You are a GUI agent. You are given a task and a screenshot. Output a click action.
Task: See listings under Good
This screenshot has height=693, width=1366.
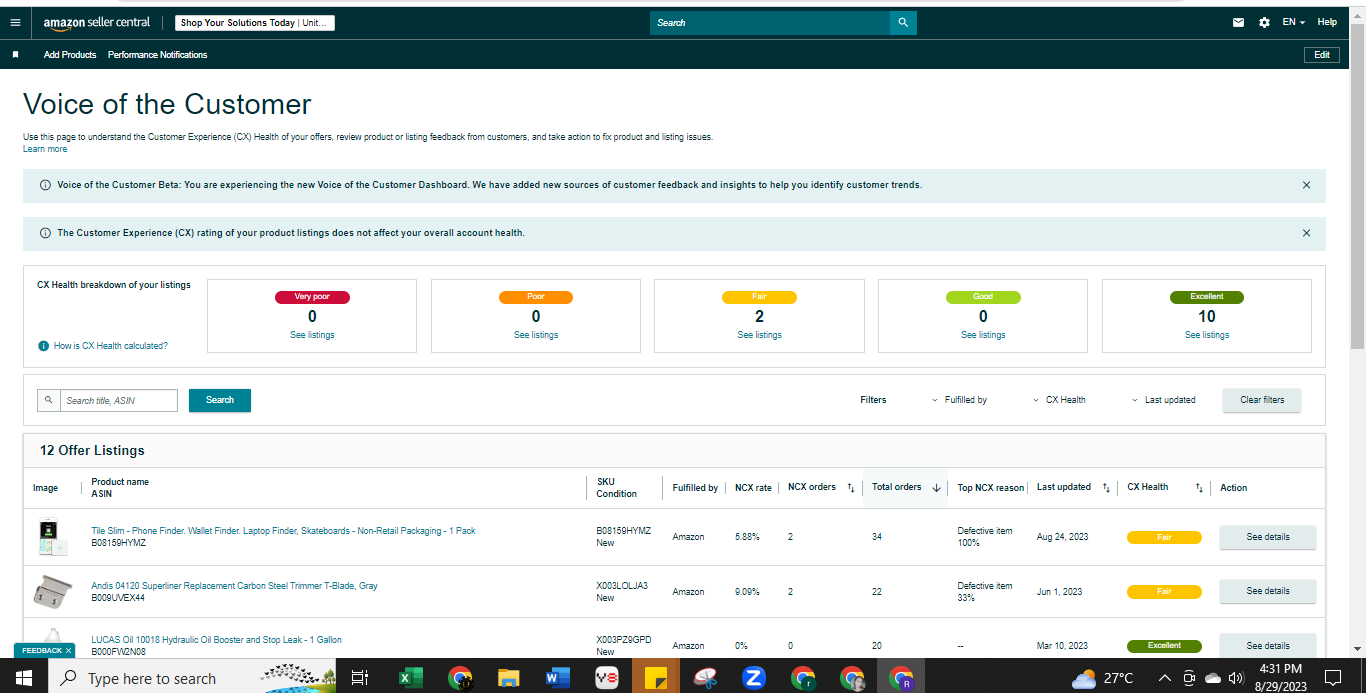point(983,335)
